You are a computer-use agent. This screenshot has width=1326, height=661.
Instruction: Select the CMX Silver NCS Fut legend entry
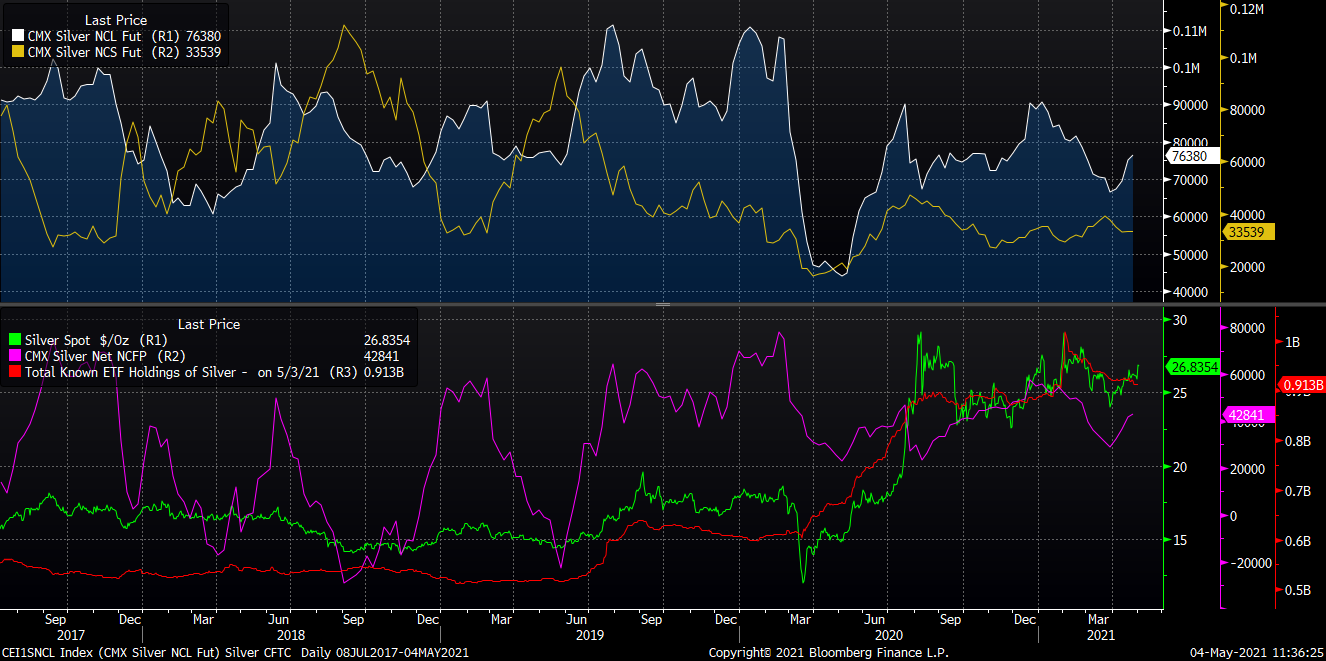point(84,50)
